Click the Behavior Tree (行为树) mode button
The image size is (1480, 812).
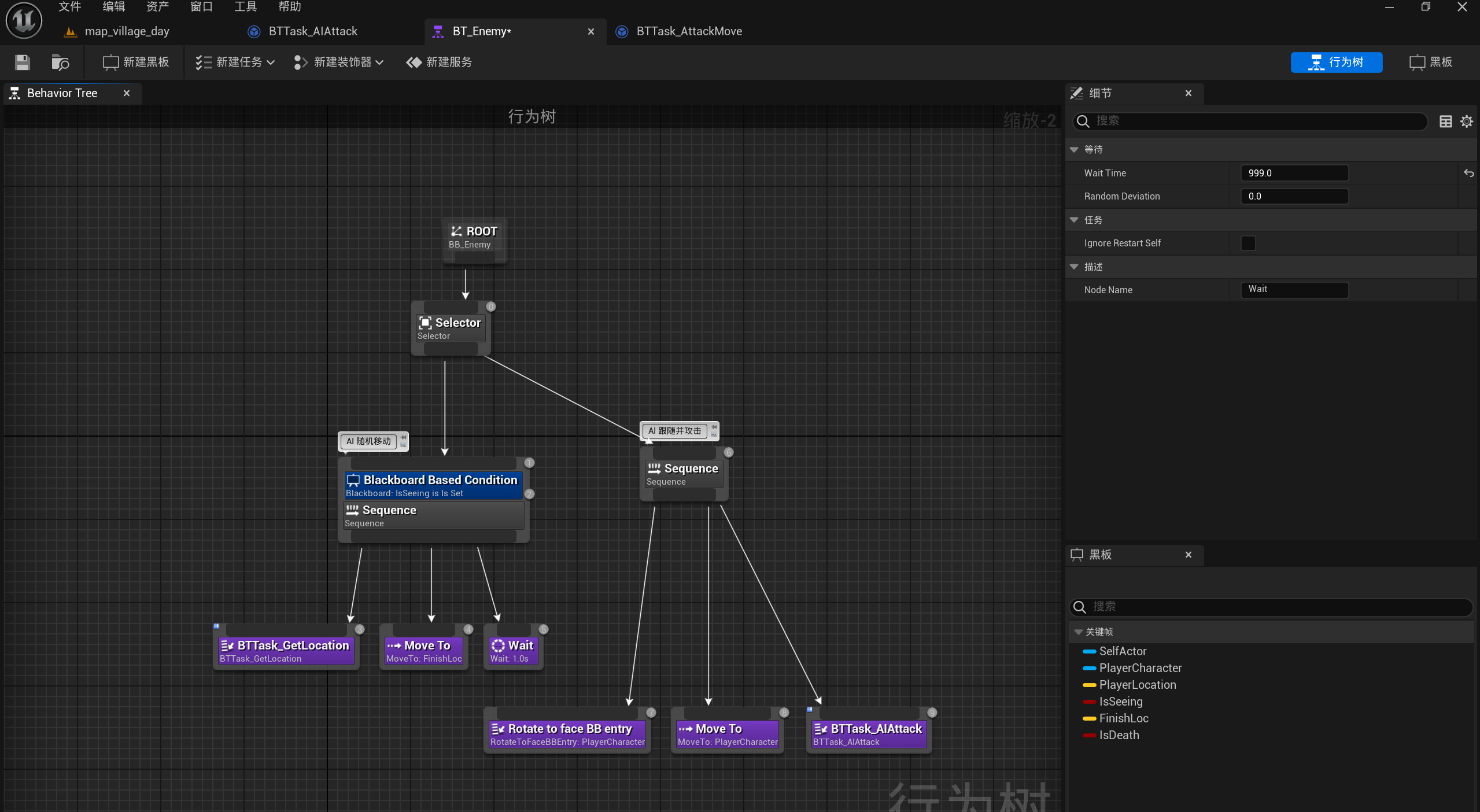point(1336,62)
